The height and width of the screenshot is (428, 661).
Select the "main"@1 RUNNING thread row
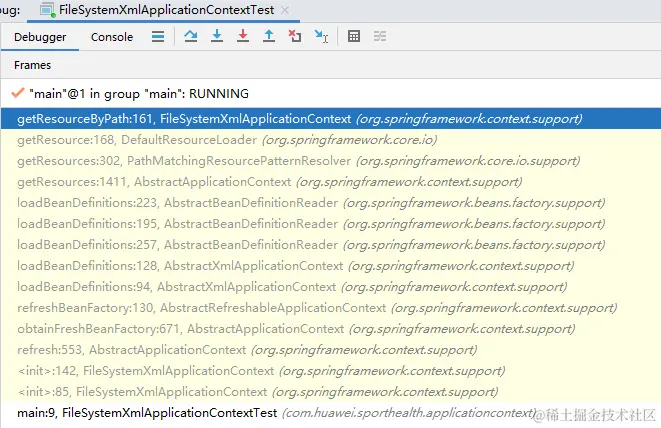[x=331, y=94]
